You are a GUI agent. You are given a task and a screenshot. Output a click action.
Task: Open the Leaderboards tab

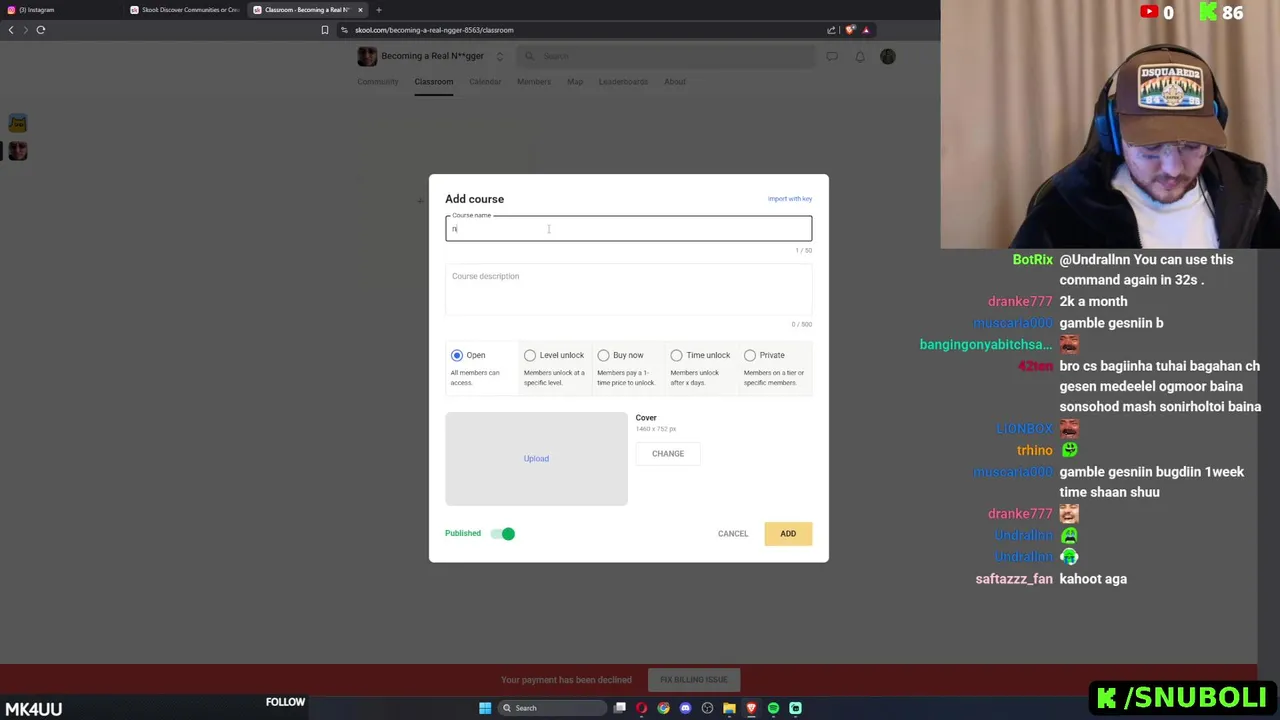623,82
